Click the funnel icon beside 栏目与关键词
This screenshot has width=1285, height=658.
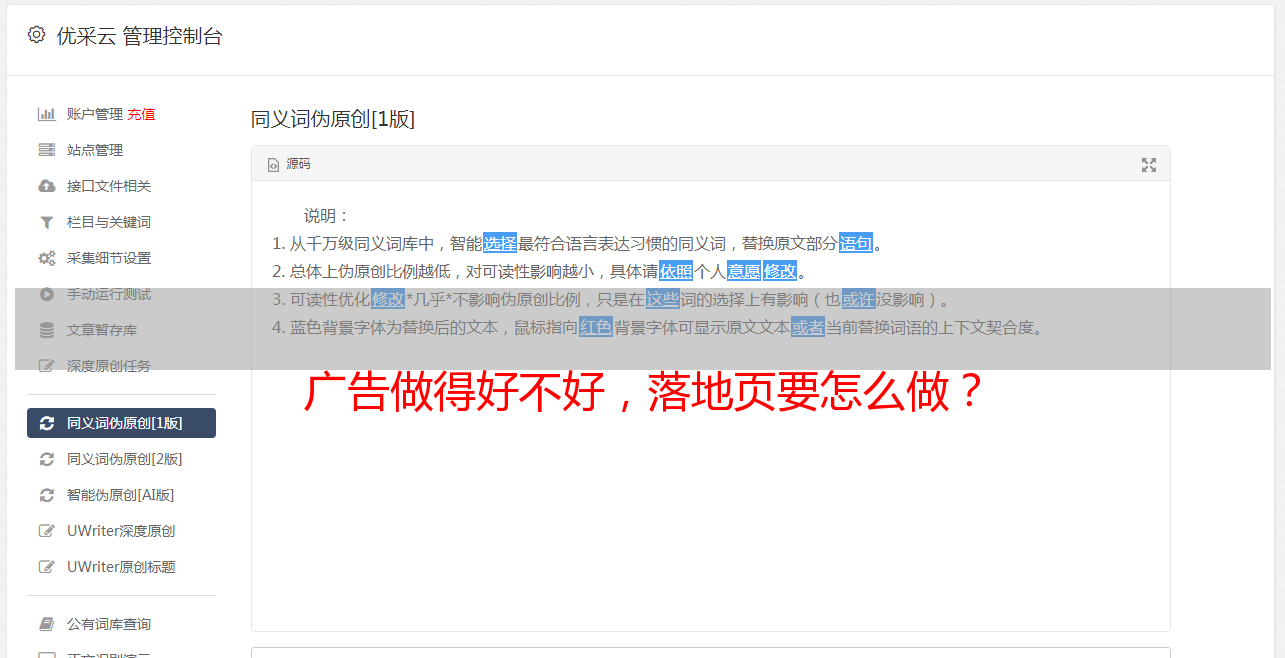coord(46,222)
